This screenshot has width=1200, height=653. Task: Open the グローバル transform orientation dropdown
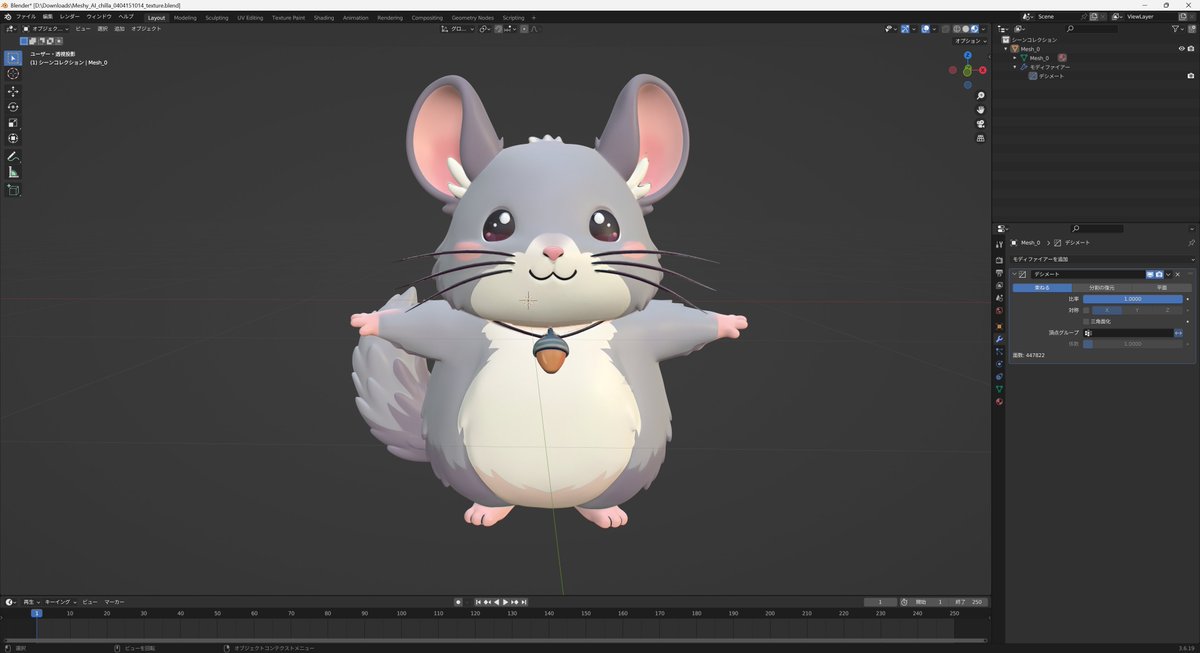tap(458, 29)
